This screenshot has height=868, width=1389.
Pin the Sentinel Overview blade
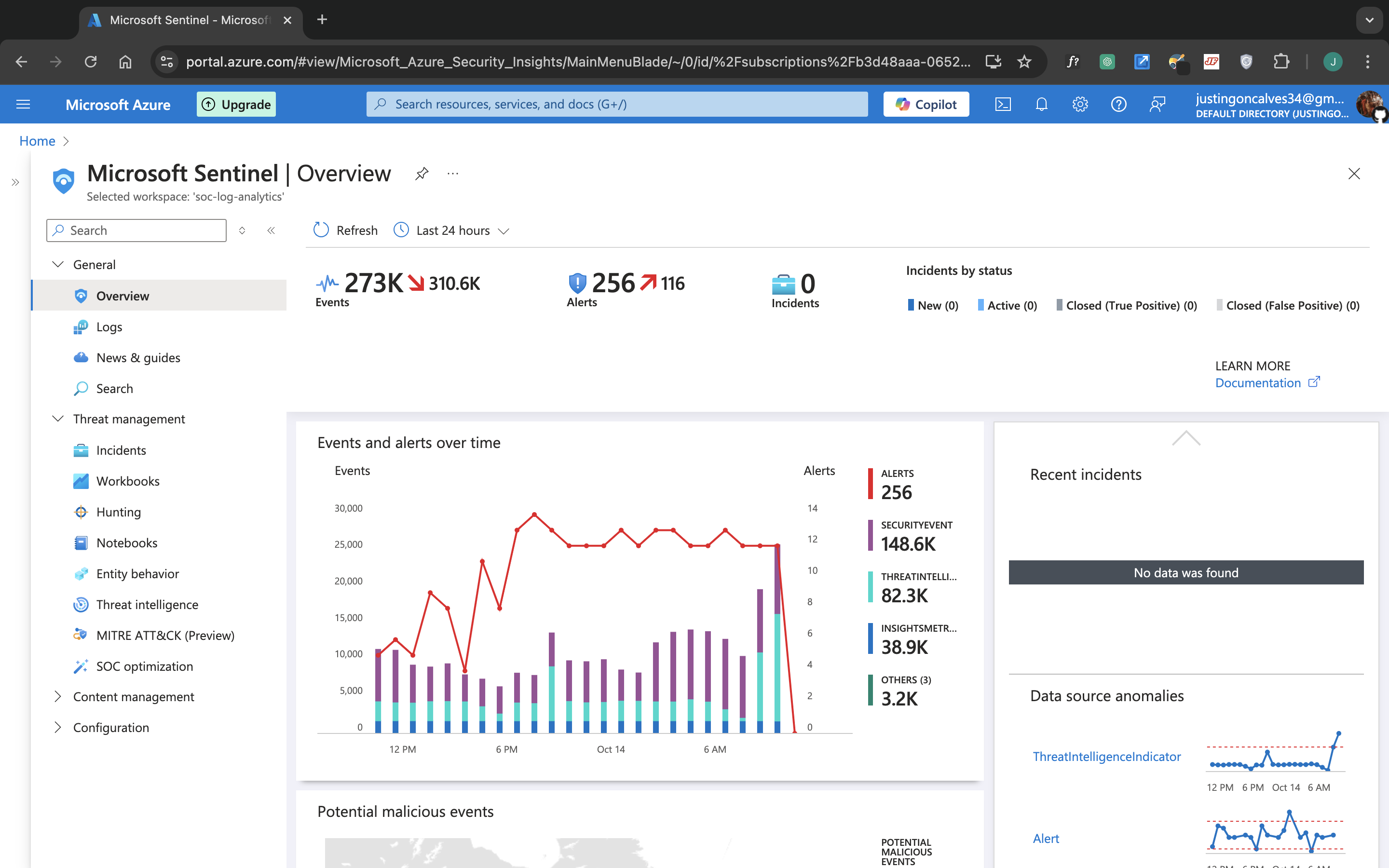(x=422, y=174)
